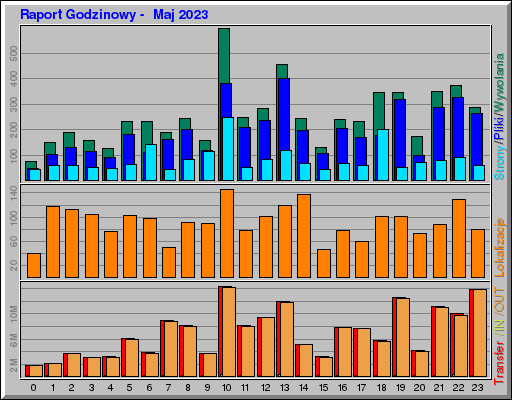Viewport: 512px width, 400px height.
Task: Choose the cyan Strony bar for hour 10
Action: [x=228, y=149]
